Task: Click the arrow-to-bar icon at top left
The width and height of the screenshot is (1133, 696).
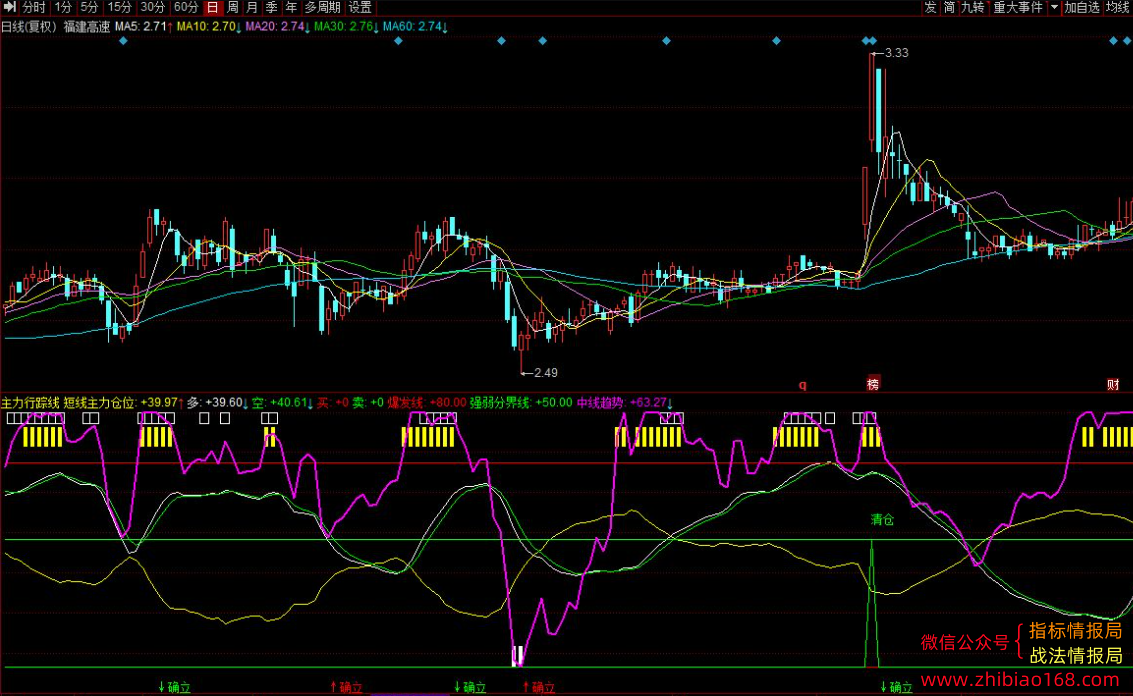Action: [9, 7]
